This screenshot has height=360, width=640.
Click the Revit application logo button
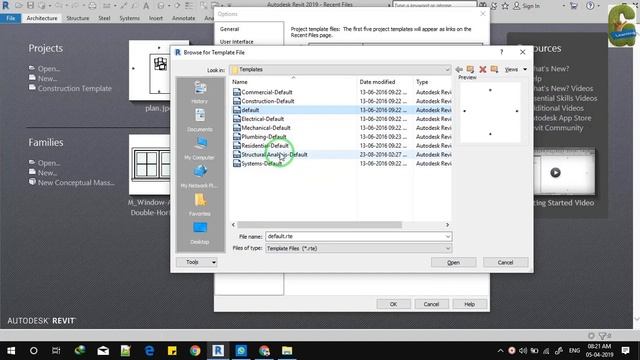pyautogui.click(x=6, y=5)
